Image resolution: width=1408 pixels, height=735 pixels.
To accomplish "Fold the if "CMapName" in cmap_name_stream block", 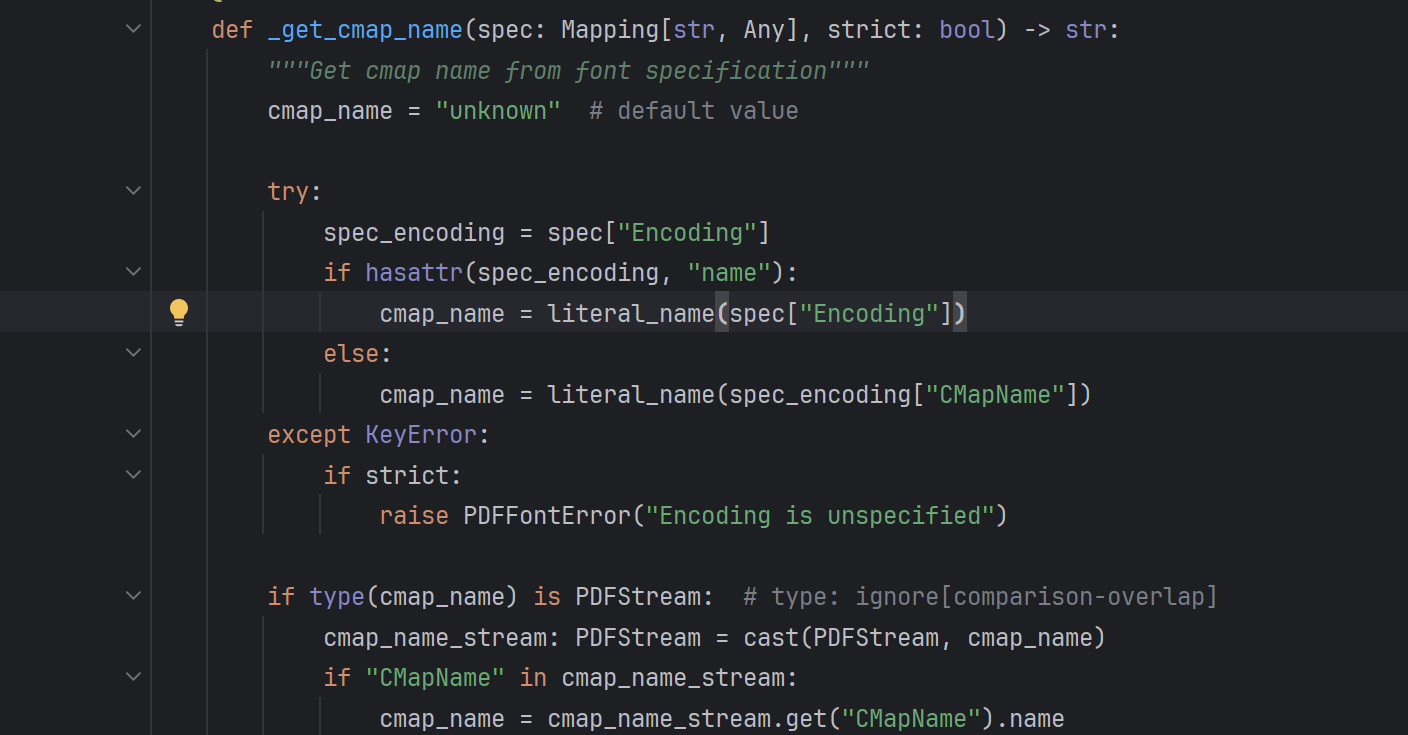I will coord(133,677).
